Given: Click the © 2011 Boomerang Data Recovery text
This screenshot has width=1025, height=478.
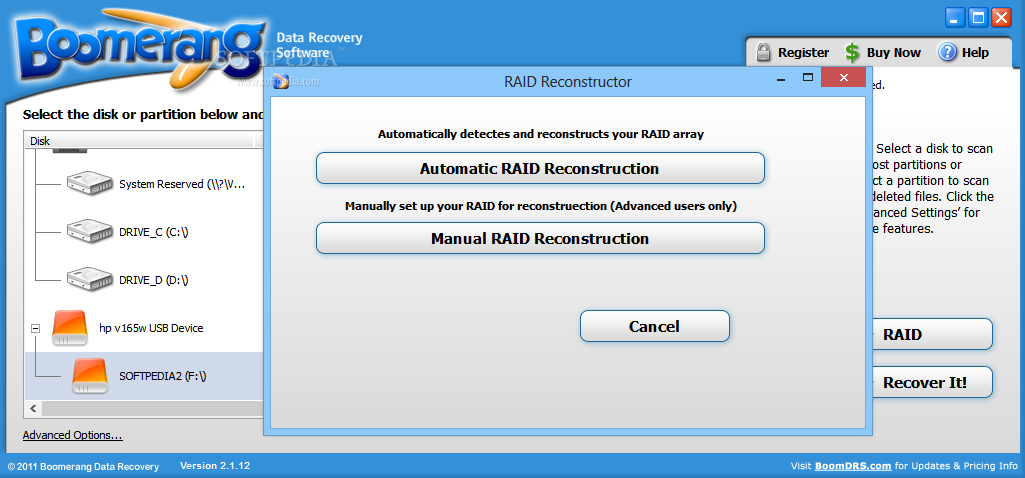Looking at the screenshot, I should coord(83,467).
